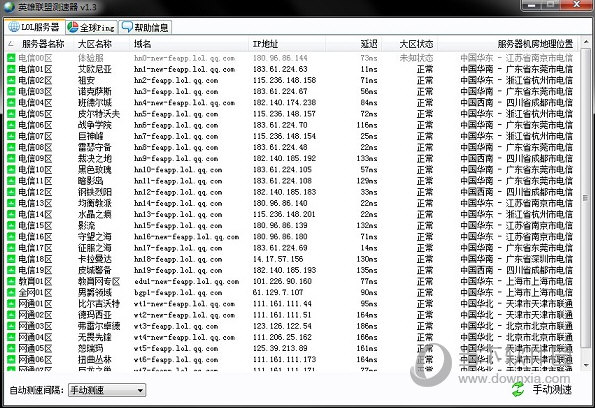595x408 pixels.
Task: Click the green icon of 电信06区 row
Action: click(x=11, y=125)
